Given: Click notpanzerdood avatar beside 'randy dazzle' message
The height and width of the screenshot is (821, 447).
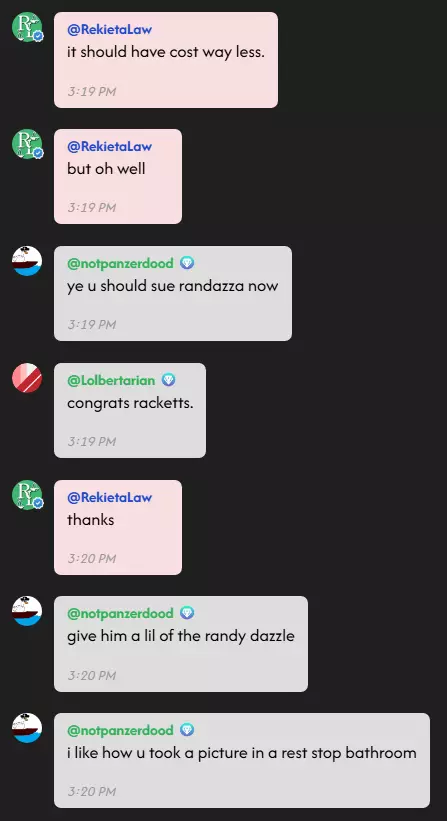Looking at the screenshot, I should [x=27, y=611].
